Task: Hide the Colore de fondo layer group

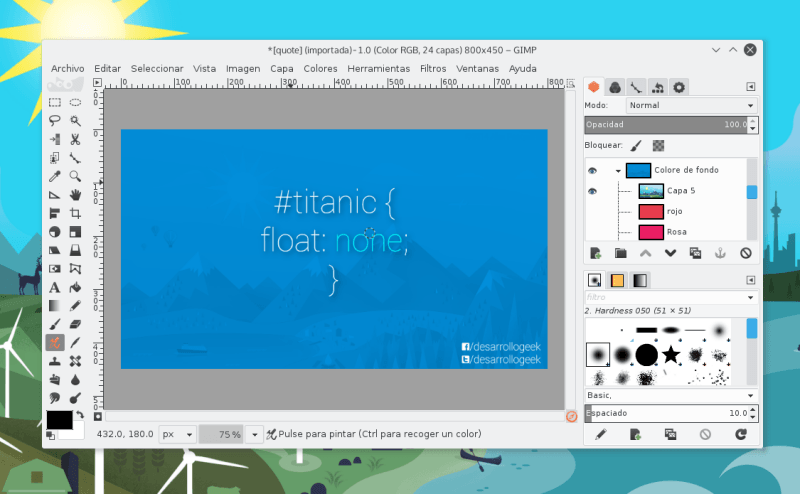Action: (592, 170)
